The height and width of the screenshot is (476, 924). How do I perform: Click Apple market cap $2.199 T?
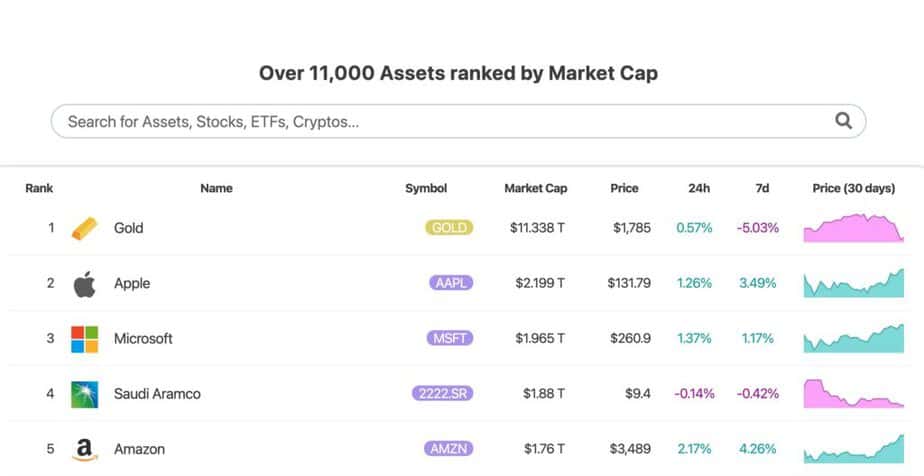pyautogui.click(x=540, y=283)
